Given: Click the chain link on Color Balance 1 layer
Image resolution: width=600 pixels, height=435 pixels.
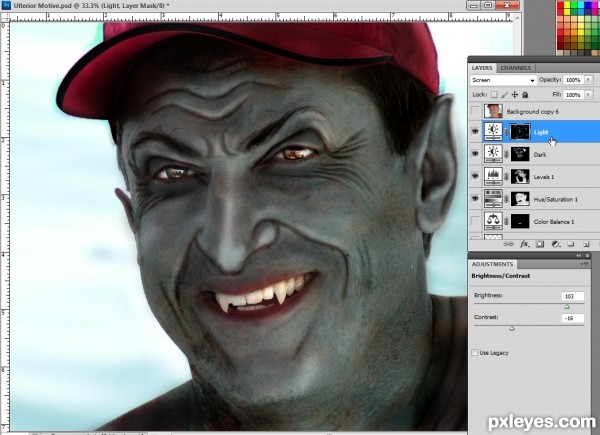Looking at the screenshot, I should coord(506,221).
